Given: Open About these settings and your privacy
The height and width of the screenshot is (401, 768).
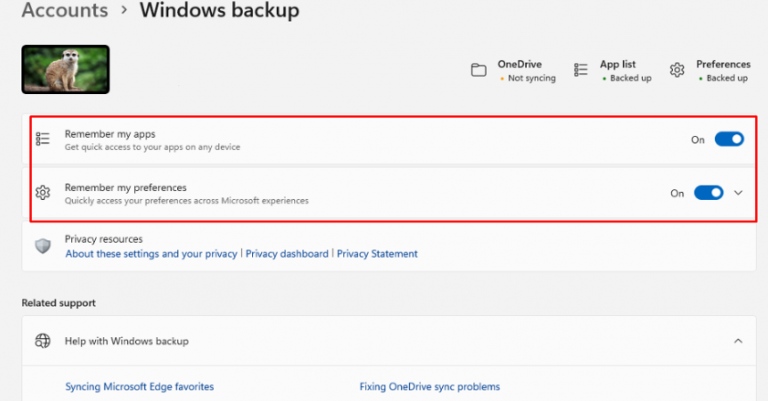Looking at the screenshot, I should point(151,254).
